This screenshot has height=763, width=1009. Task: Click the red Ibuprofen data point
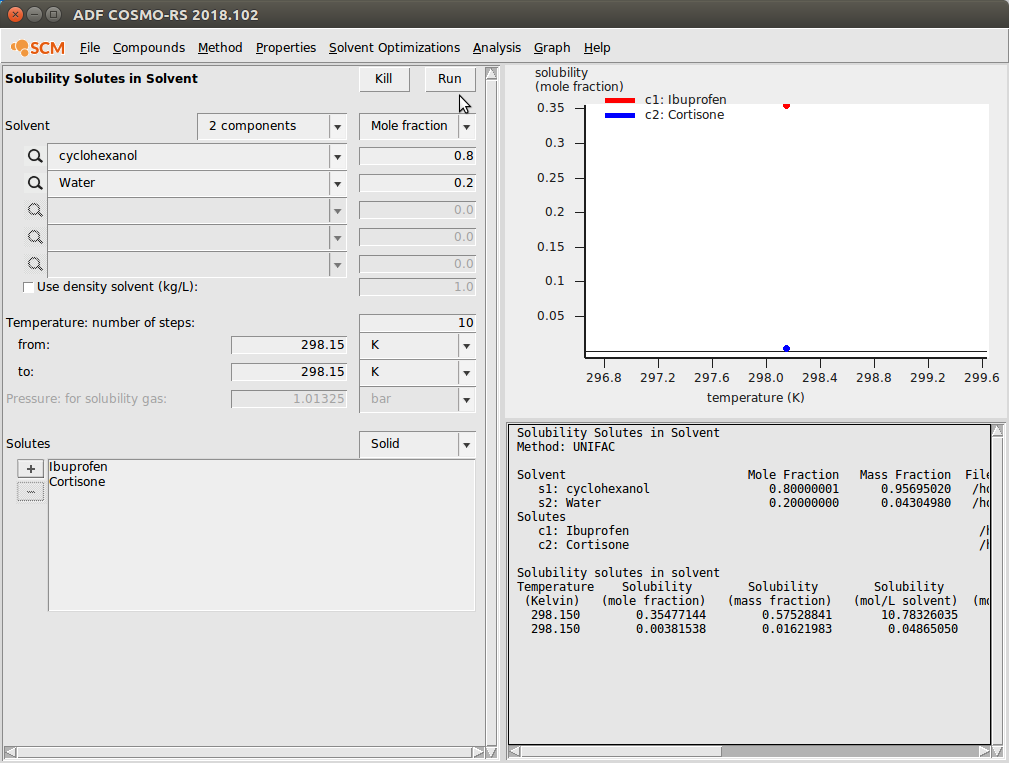point(786,106)
